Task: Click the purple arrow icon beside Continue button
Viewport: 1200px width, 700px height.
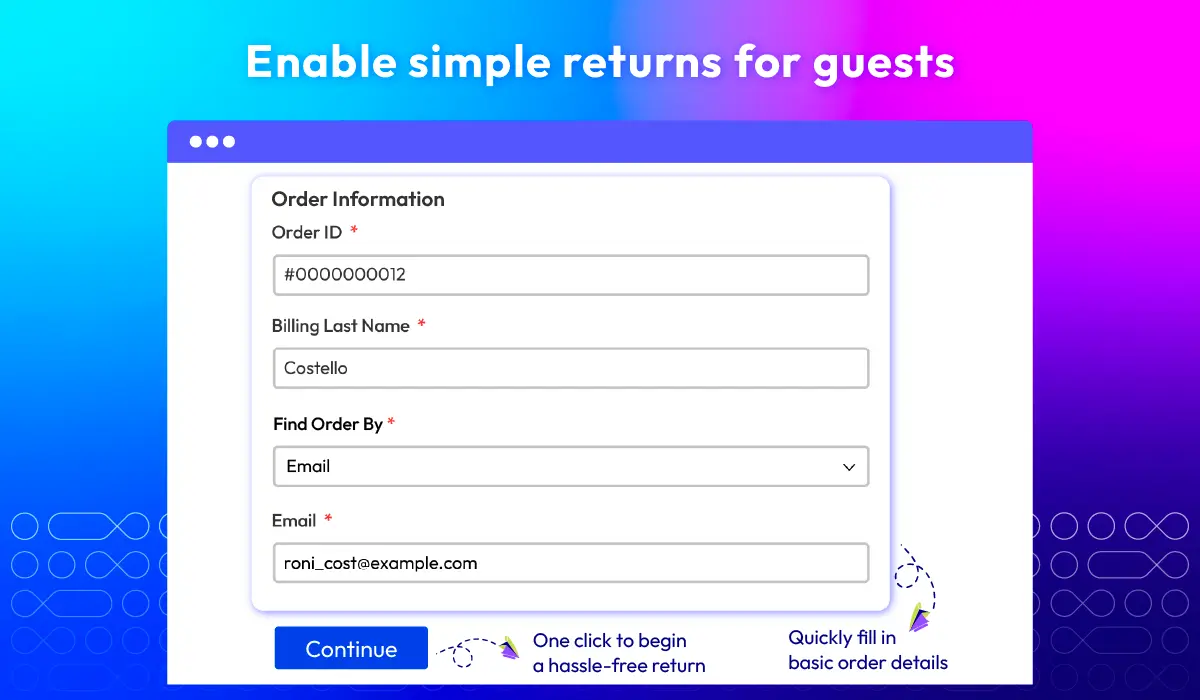Action: (510, 647)
